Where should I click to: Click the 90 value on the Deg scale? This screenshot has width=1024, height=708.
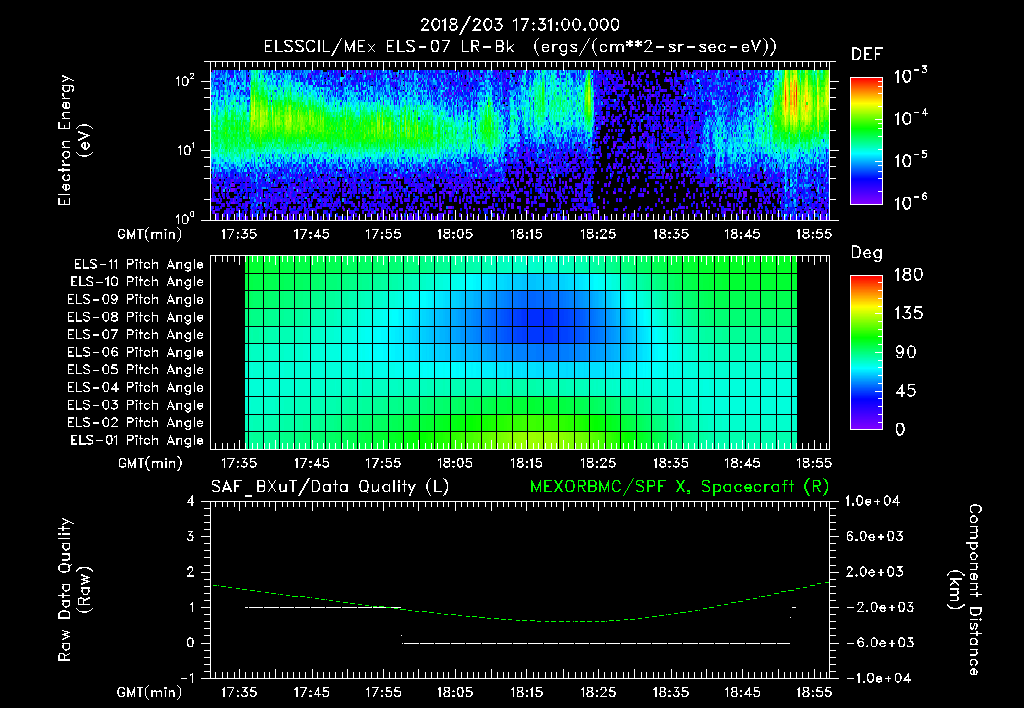click(906, 353)
